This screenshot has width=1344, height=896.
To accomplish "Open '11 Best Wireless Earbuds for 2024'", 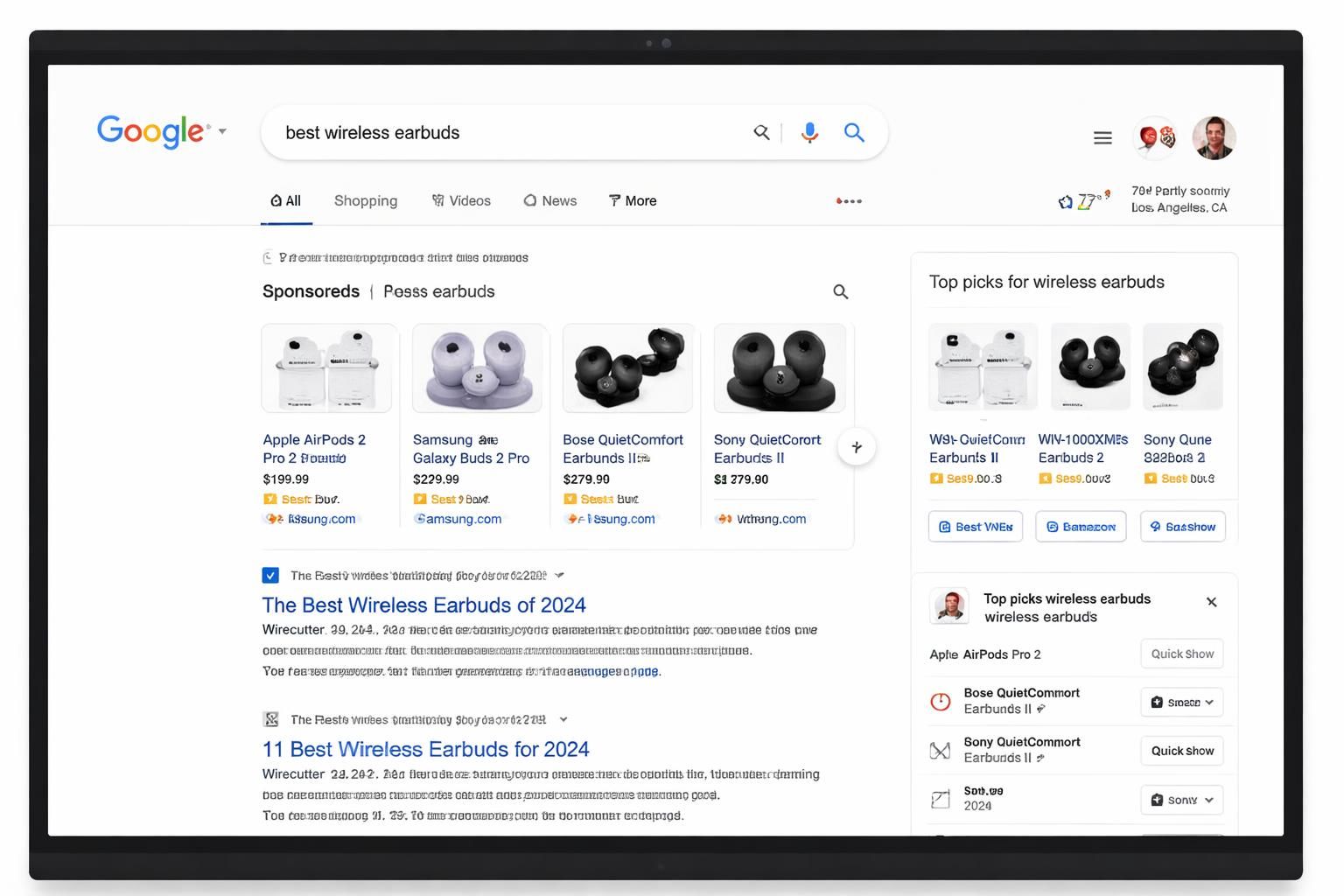I will pyautogui.click(x=425, y=749).
